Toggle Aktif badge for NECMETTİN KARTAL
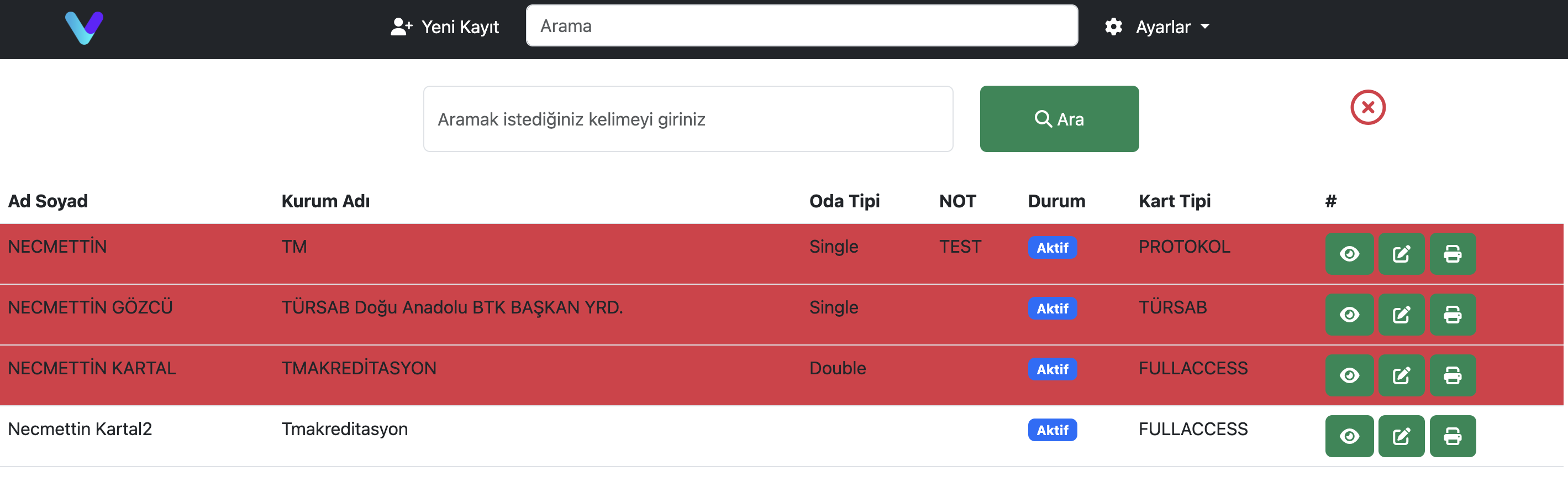 coord(1053,369)
